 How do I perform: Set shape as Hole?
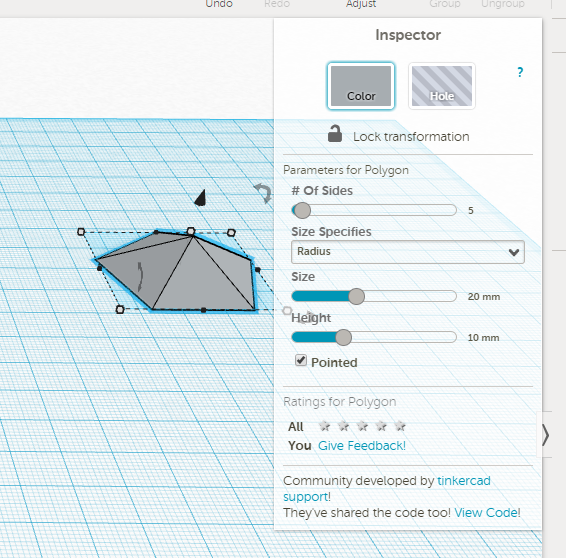tap(441, 86)
